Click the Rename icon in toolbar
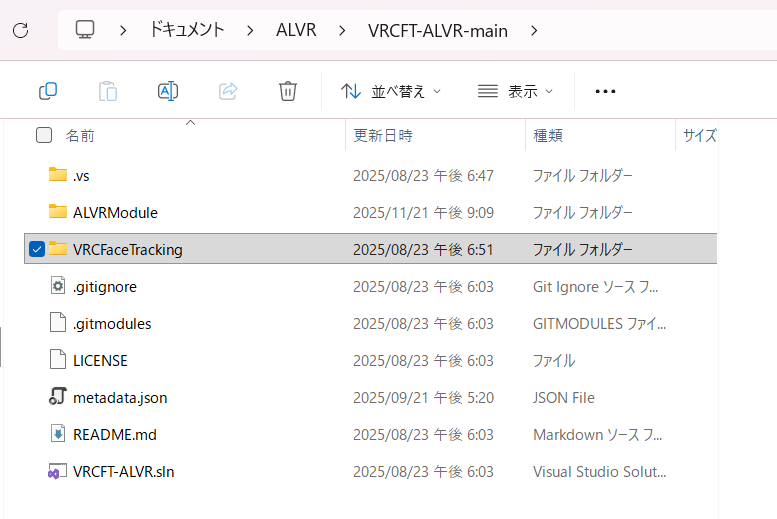 tap(168, 91)
